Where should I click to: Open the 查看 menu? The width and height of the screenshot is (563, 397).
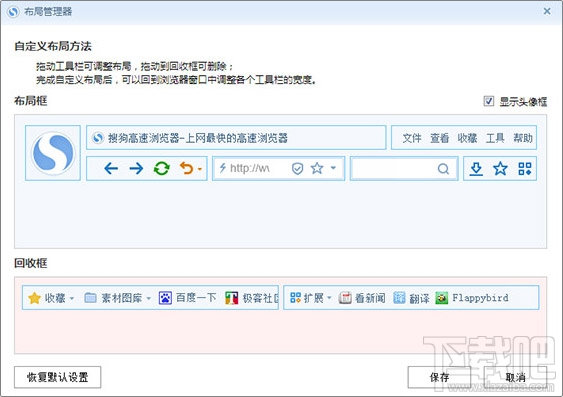439,138
